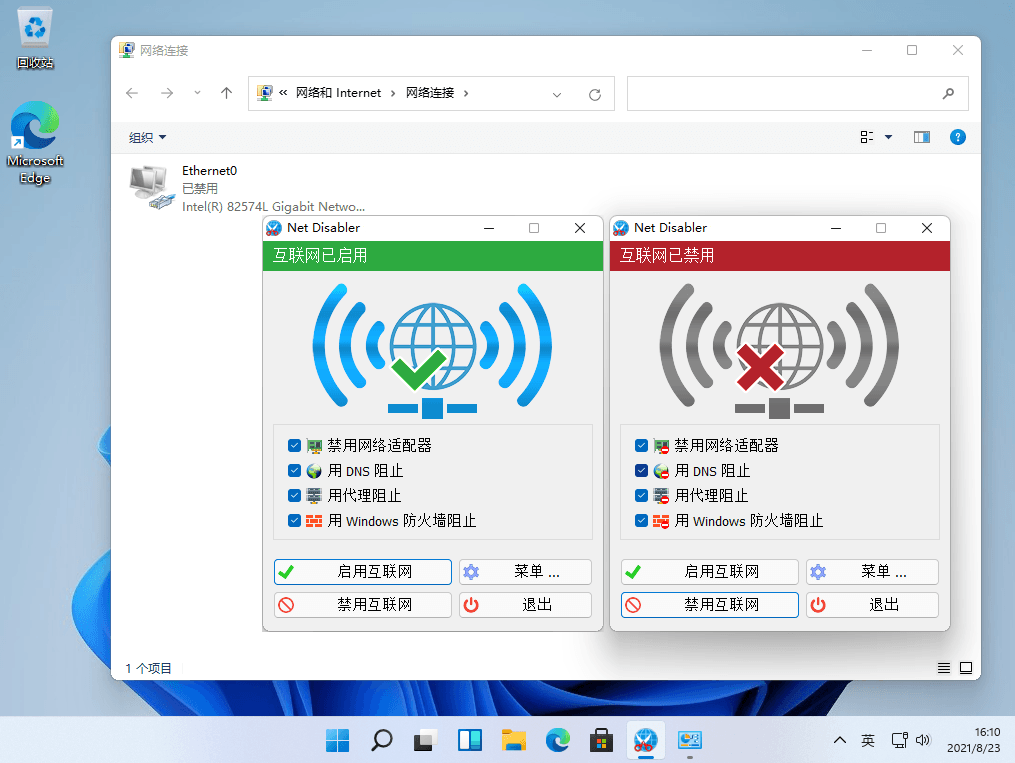This screenshot has height=763, width=1015.
Task: Click Widgets icon on taskbar
Action: (x=469, y=740)
